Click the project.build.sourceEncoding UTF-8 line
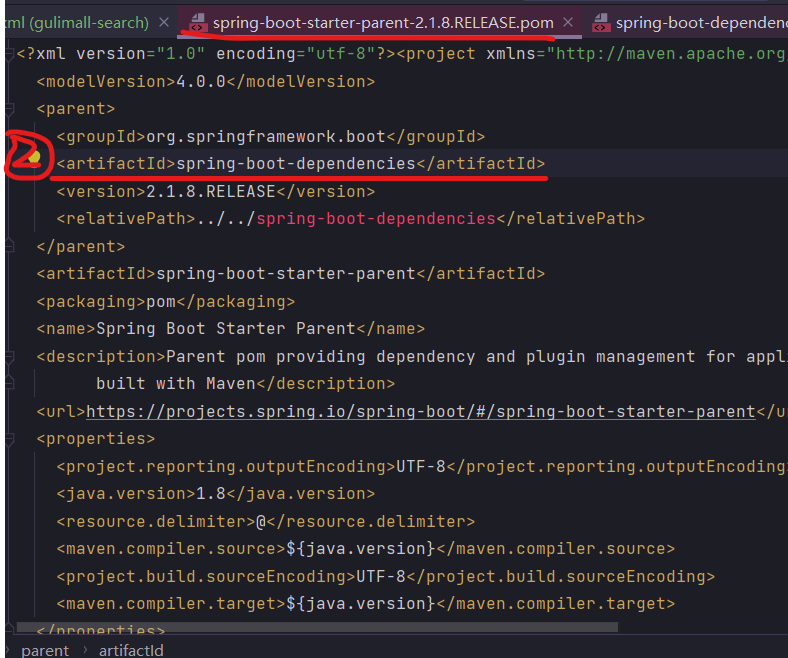 point(386,576)
